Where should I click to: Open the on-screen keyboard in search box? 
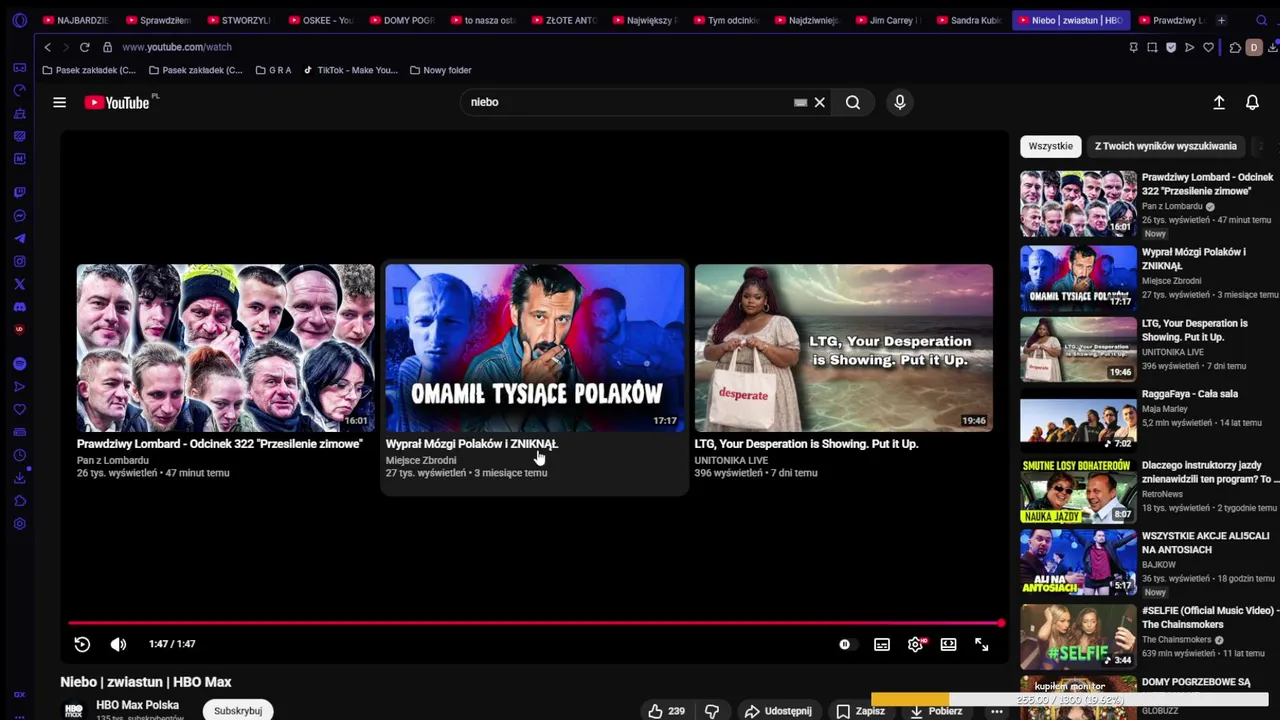(800, 102)
